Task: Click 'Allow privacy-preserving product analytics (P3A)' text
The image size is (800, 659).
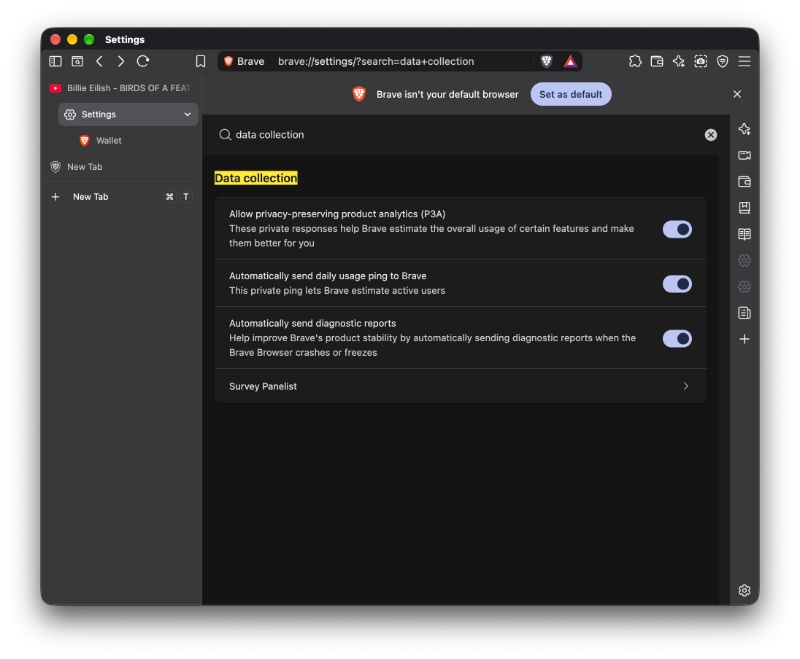Action: (337, 214)
